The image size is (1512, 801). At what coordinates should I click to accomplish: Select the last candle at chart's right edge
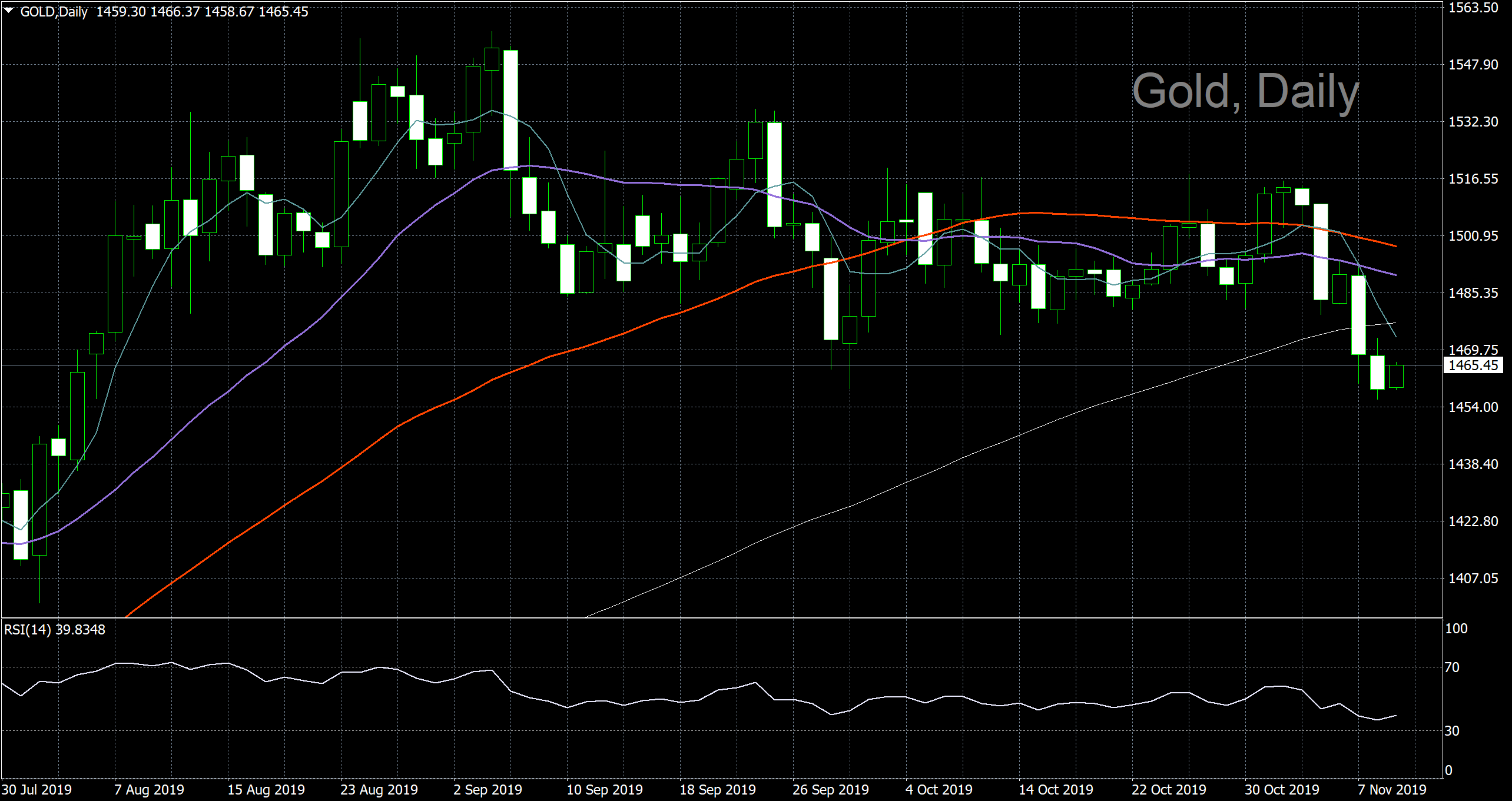click(x=1396, y=376)
